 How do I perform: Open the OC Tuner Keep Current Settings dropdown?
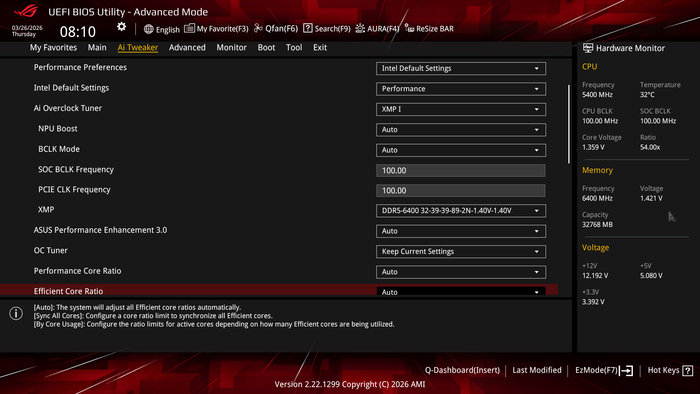pos(461,252)
